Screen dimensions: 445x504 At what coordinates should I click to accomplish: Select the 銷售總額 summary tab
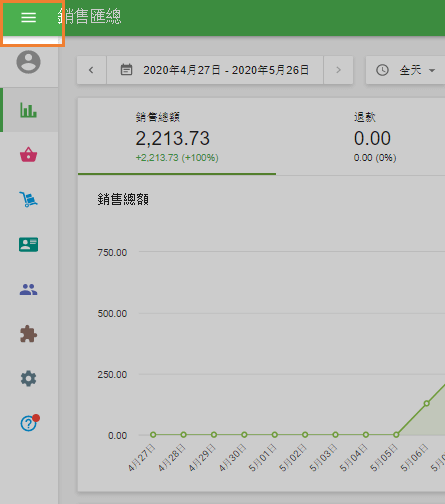click(x=177, y=137)
